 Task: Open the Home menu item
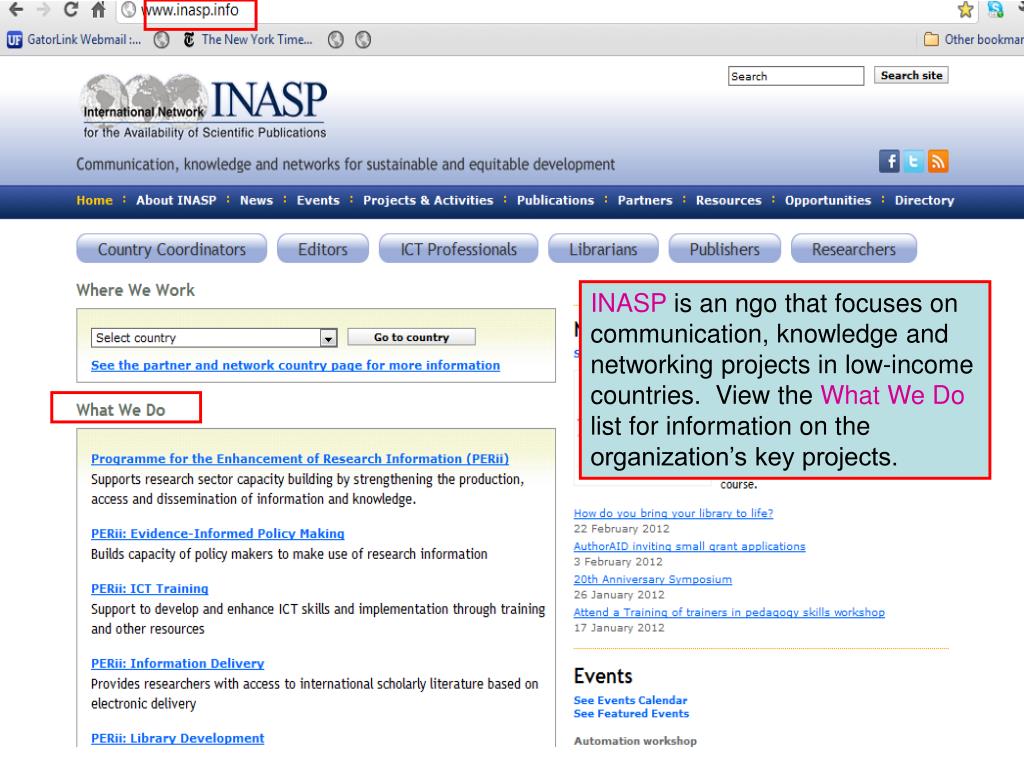(95, 200)
